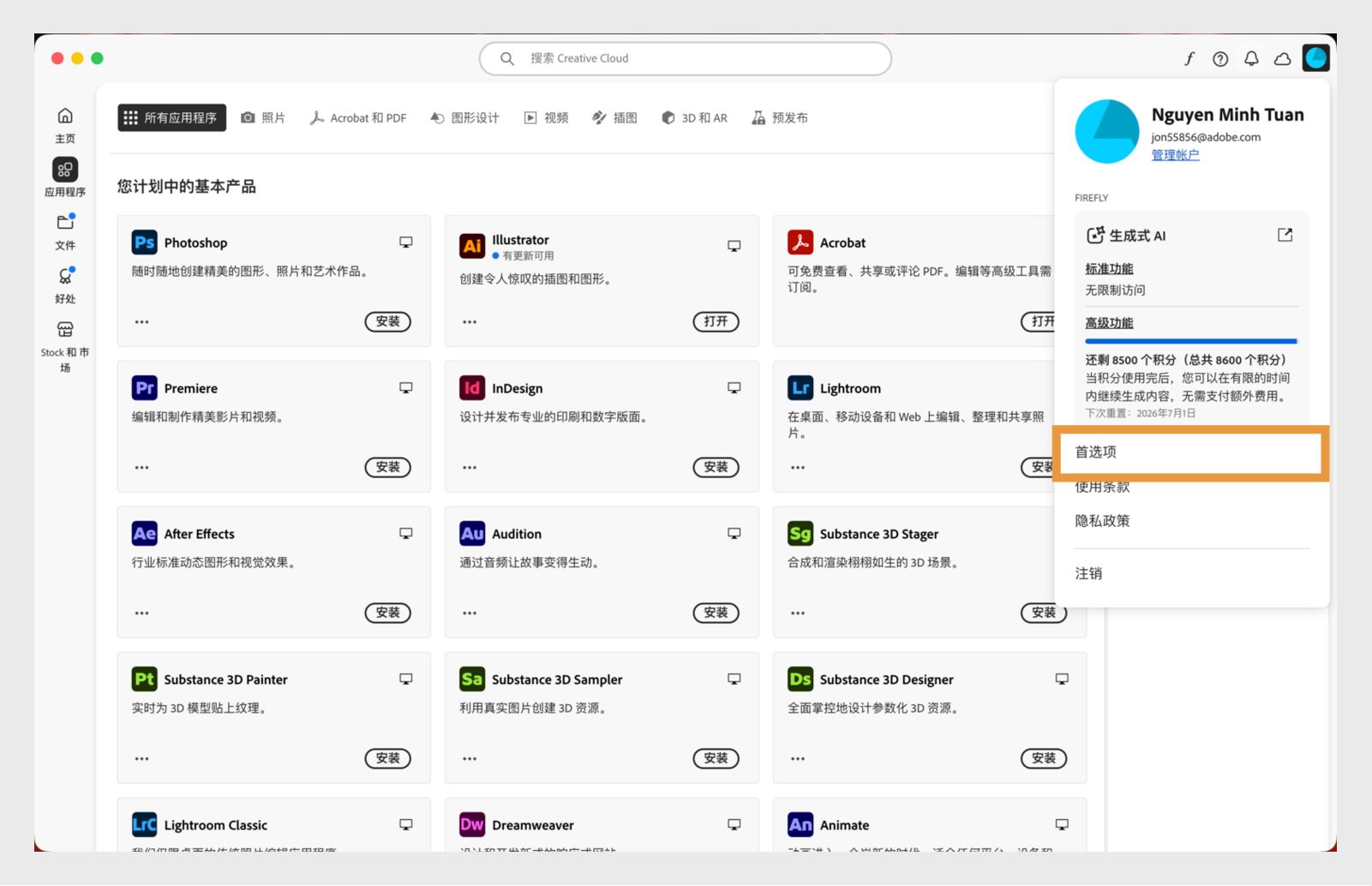Click 安装 button for Photoshop

(x=388, y=321)
